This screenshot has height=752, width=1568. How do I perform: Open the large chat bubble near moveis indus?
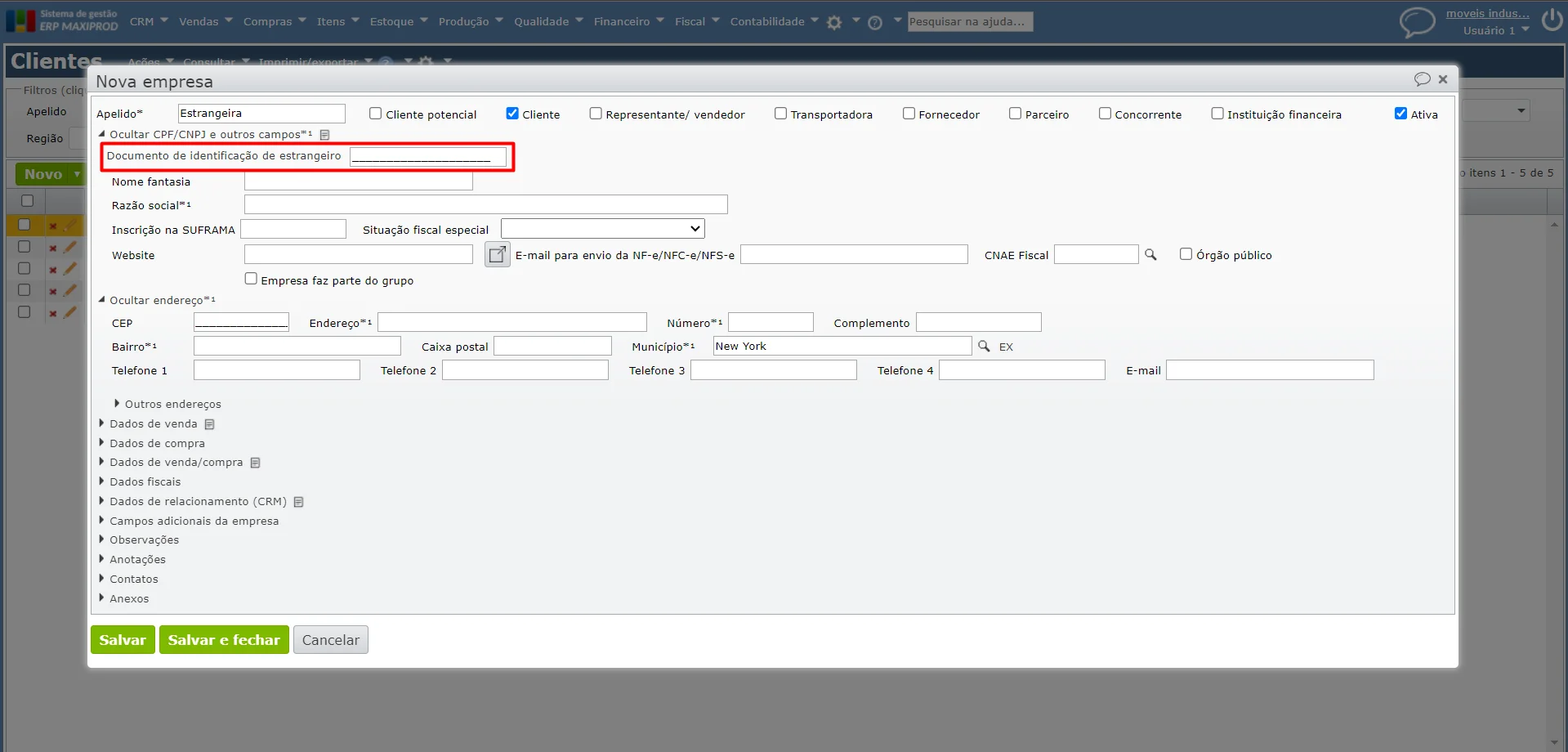[x=1417, y=22]
